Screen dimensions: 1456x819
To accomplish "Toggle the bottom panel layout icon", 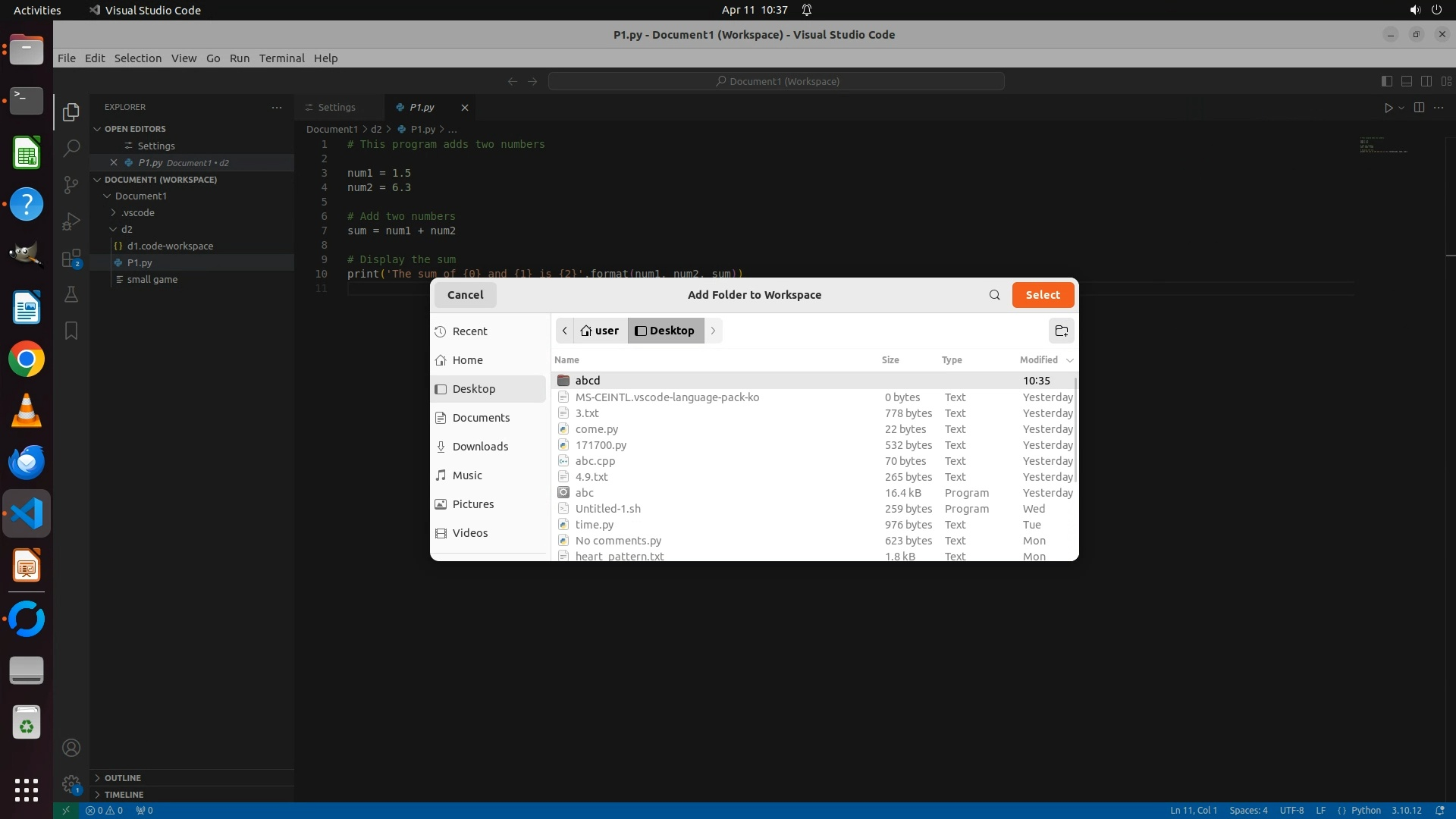I will click(x=1406, y=81).
